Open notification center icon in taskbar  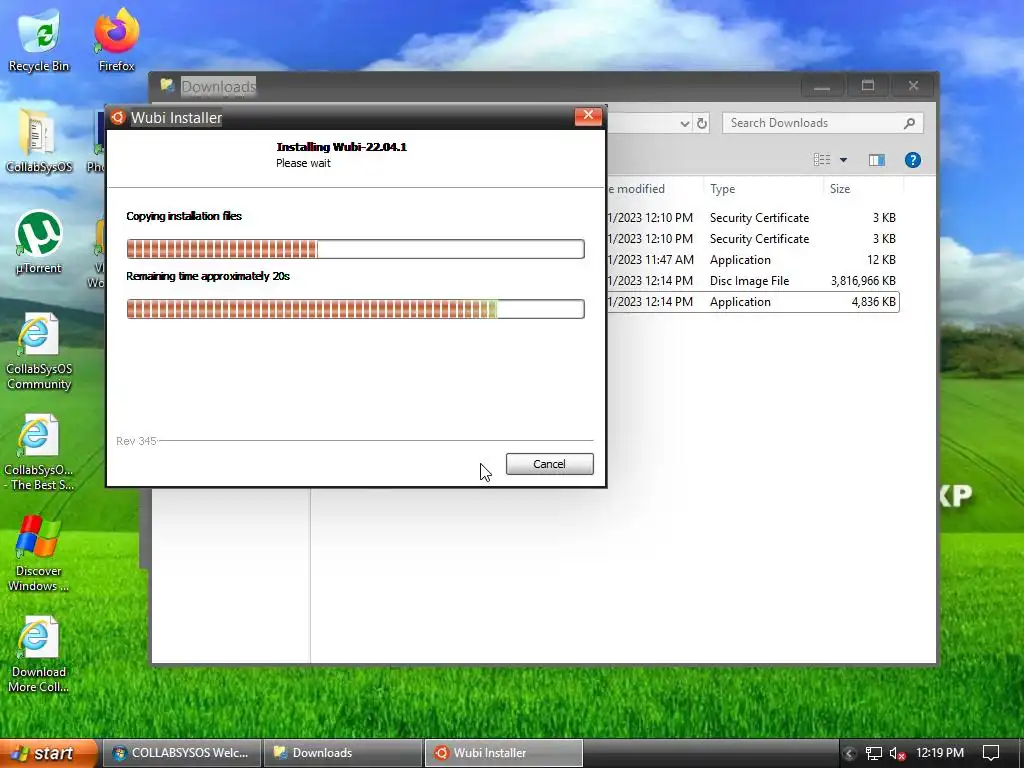991,754
